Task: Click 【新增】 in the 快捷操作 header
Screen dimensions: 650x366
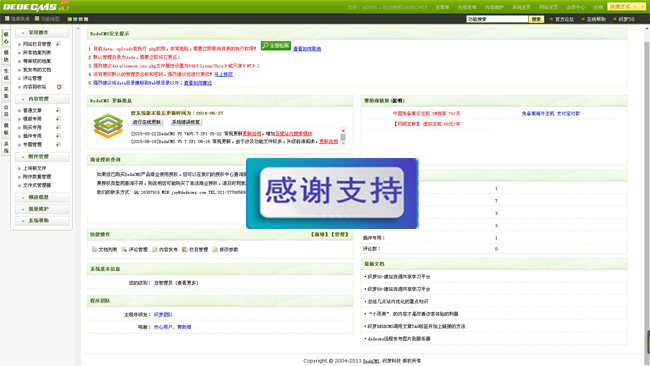Action: click(x=319, y=235)
